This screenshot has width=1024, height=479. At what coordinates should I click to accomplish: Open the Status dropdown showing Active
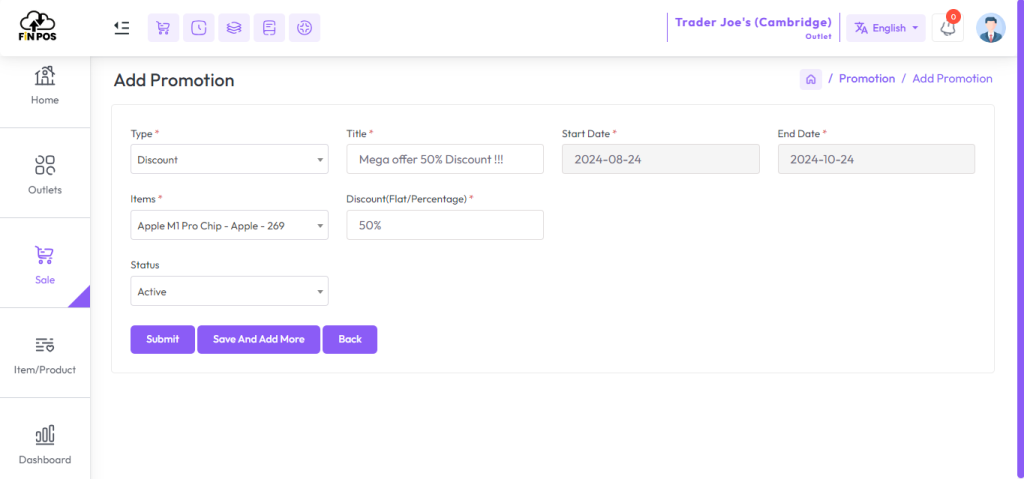click(x=229, y=291)
